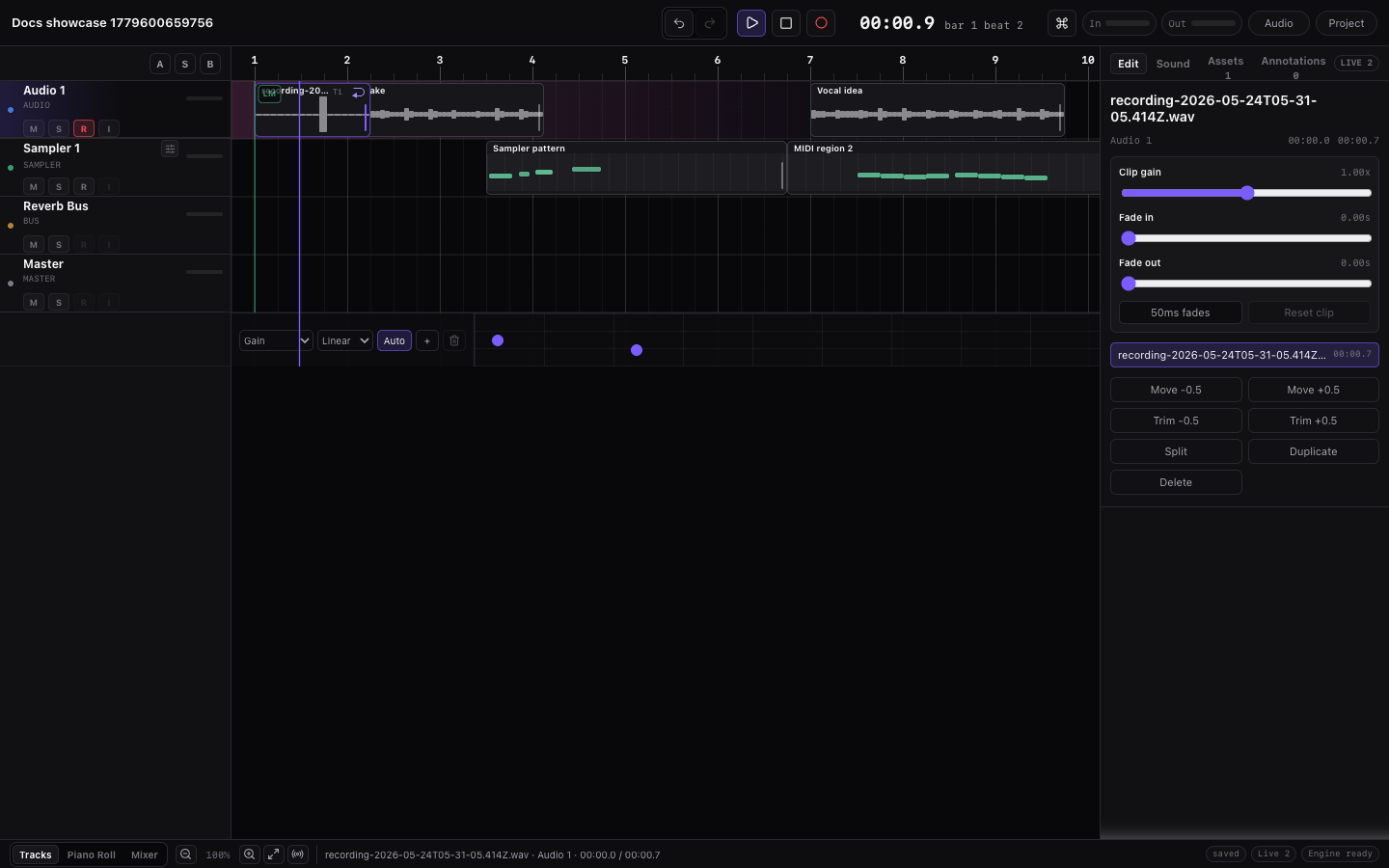Zoom in the timeline
Screen dimensions: 1389x868
pyautogui.click(x=249, y=854)
